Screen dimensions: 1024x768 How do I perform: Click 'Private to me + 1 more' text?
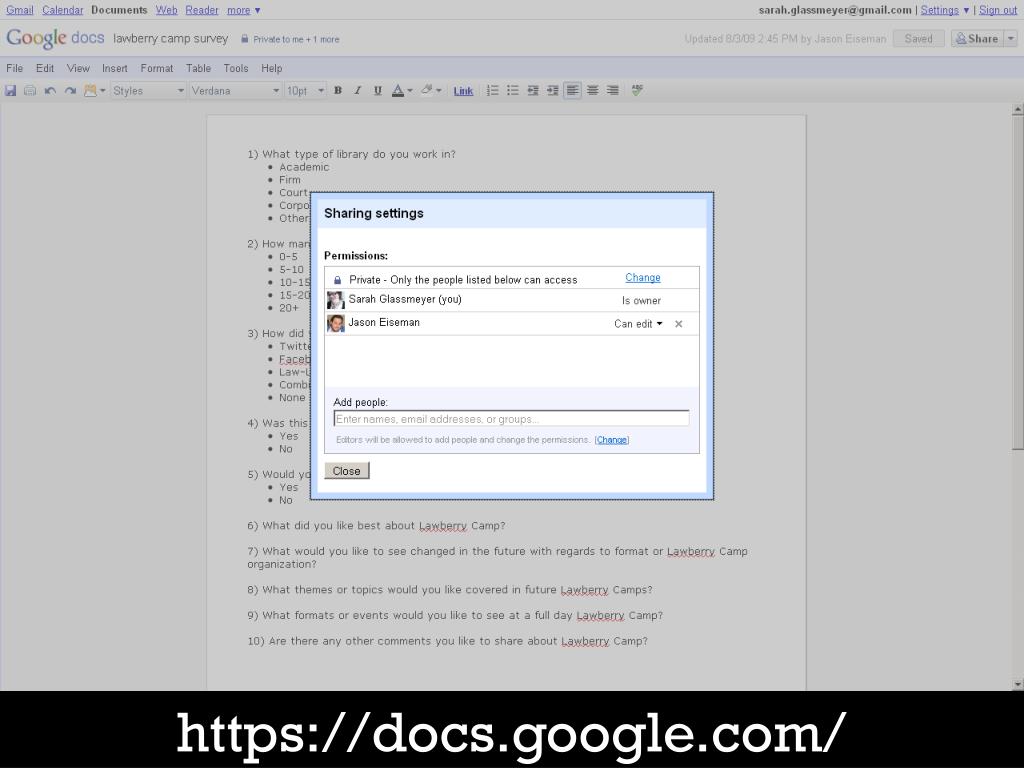(296, 39)
